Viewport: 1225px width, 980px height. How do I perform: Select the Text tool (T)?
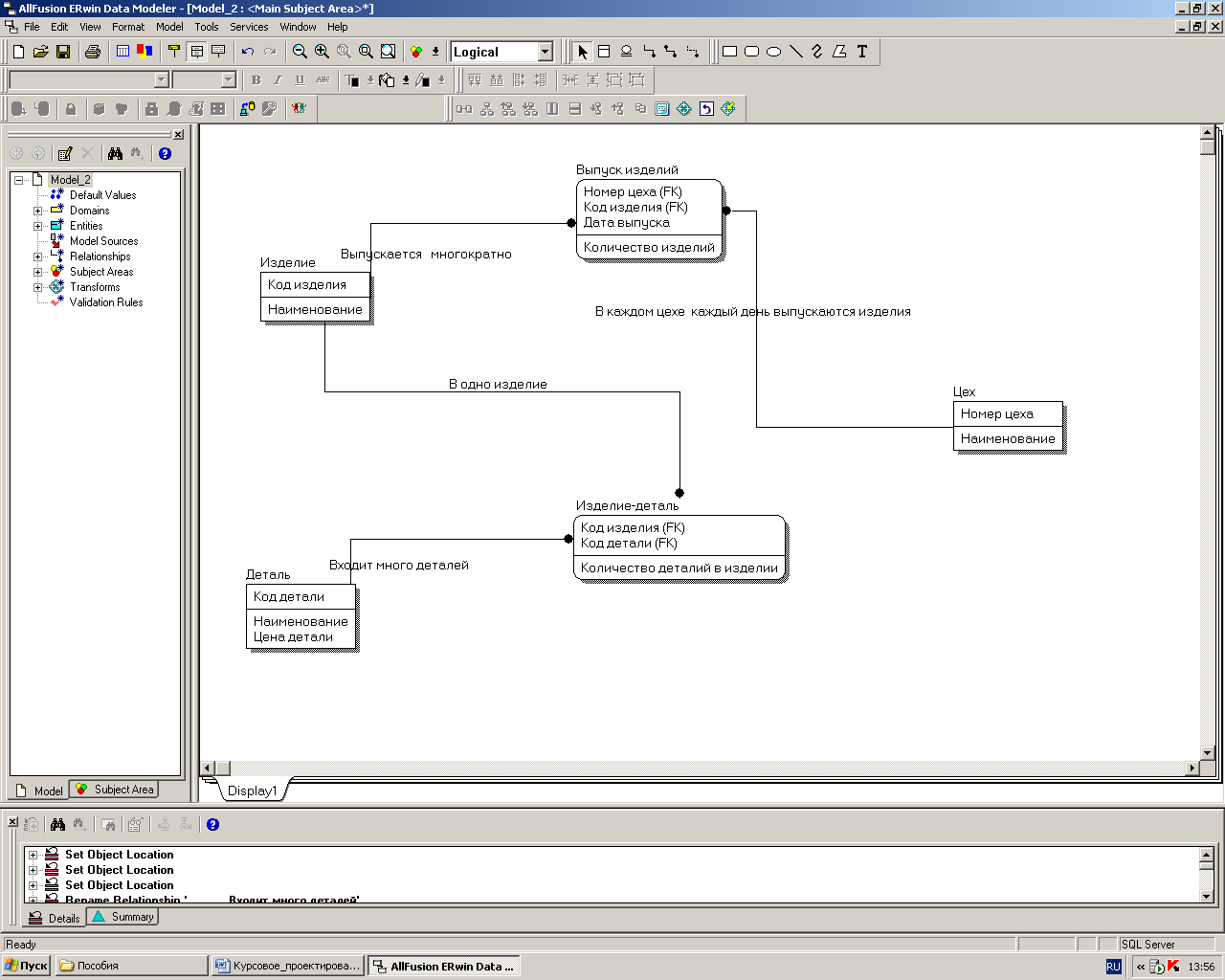[862, 52]
